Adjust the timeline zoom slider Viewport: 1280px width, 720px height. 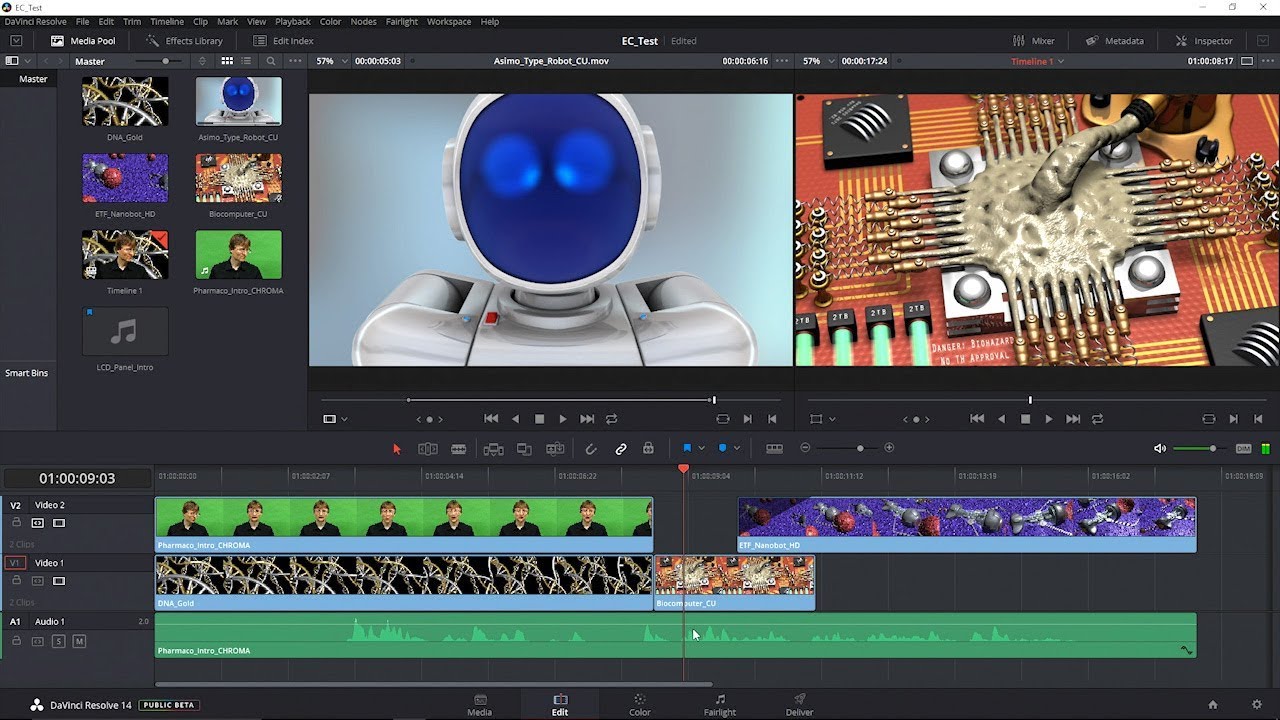861,448
